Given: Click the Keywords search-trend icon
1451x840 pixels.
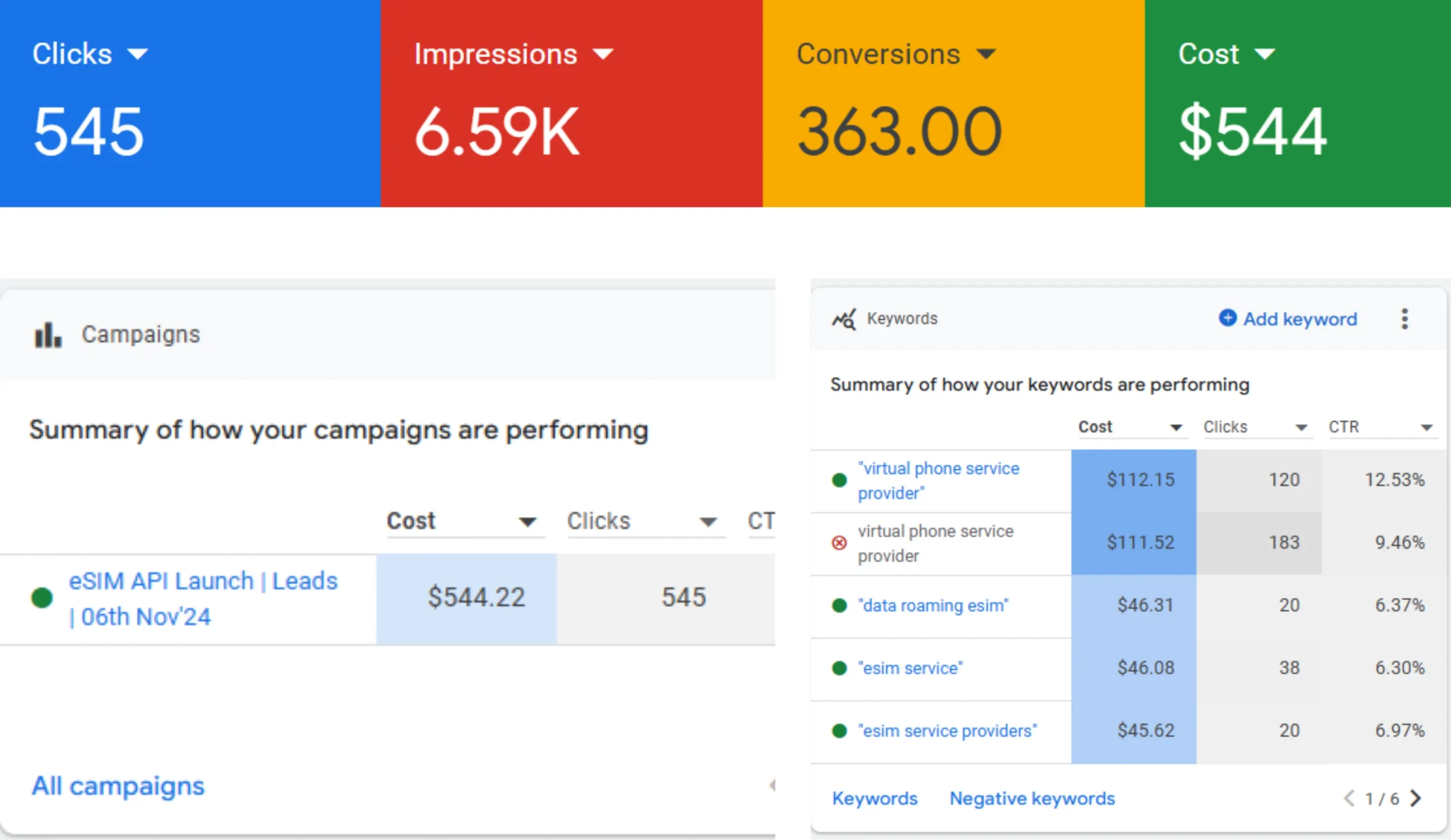Looking at the screenshot, I should (x=843, y=319).
